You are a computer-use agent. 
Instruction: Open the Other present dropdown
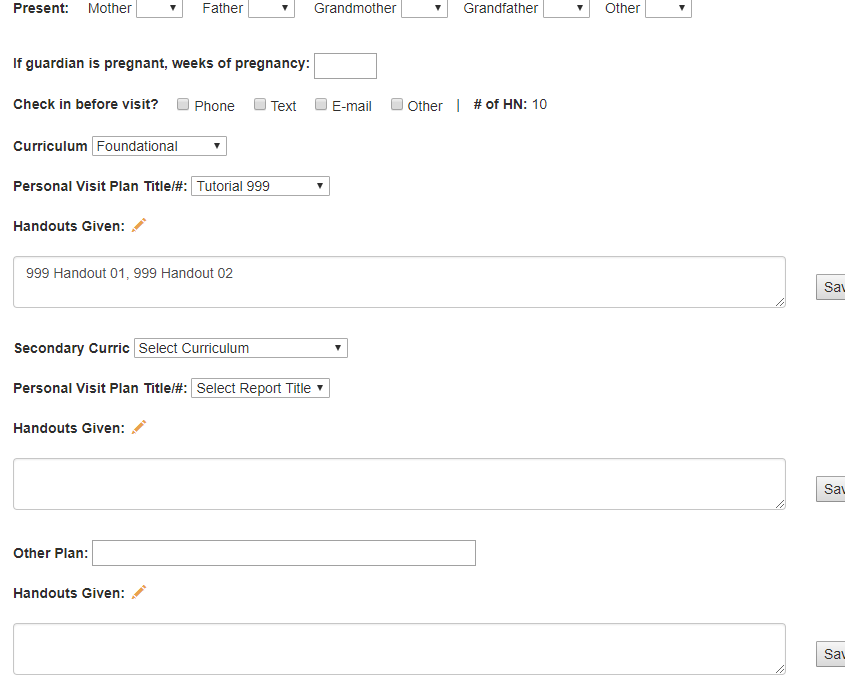pos(668,8)
